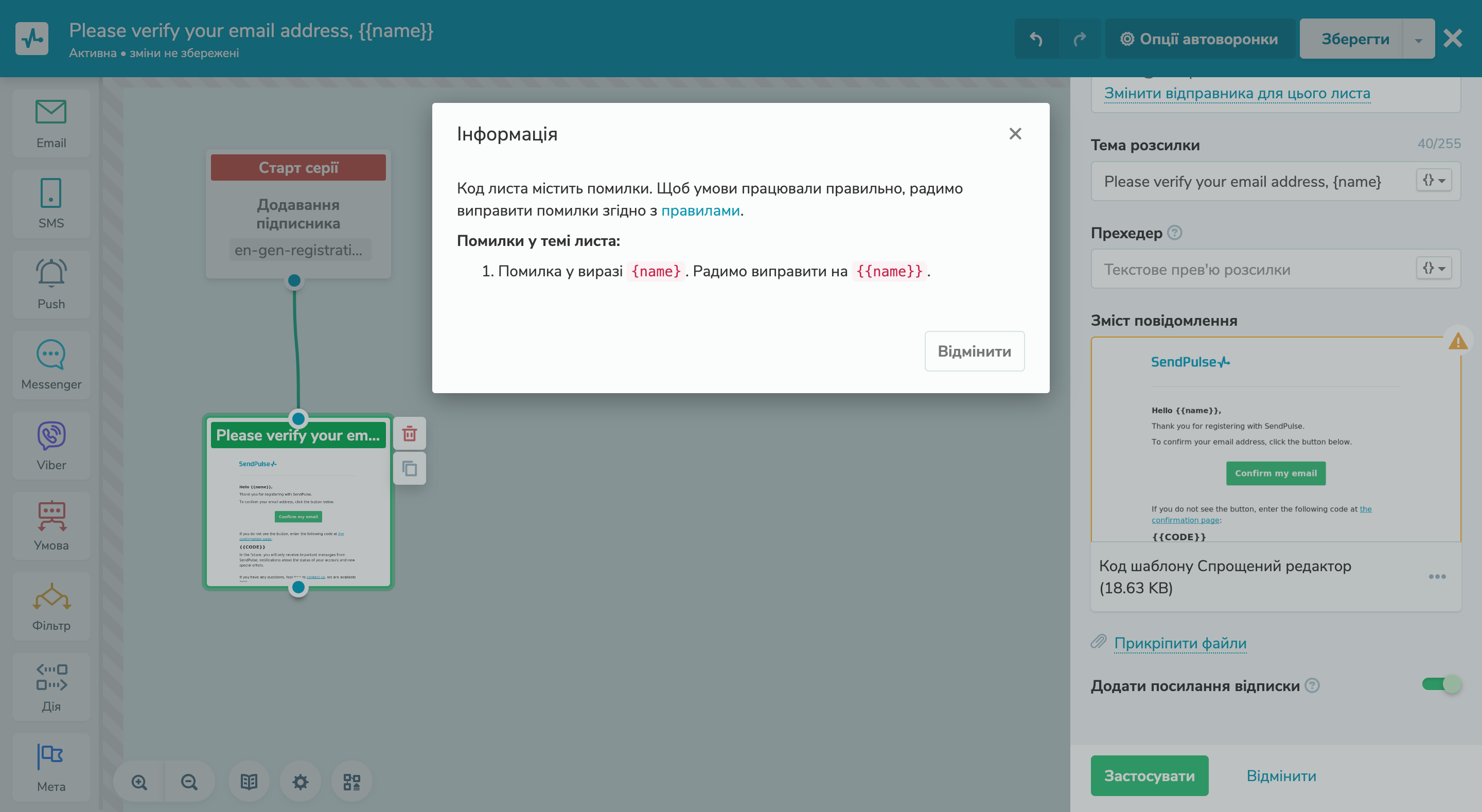Duplicate the email block with copy icon

(x=409, y=468)
